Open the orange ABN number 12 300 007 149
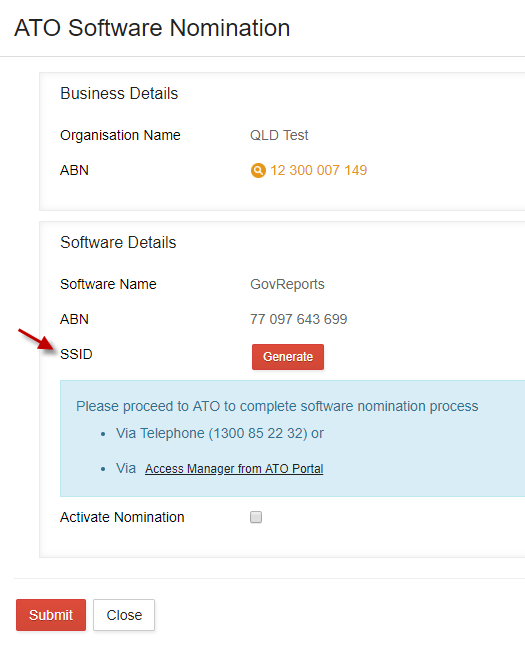The image size is (525, 652). click(x=318, y=170)
